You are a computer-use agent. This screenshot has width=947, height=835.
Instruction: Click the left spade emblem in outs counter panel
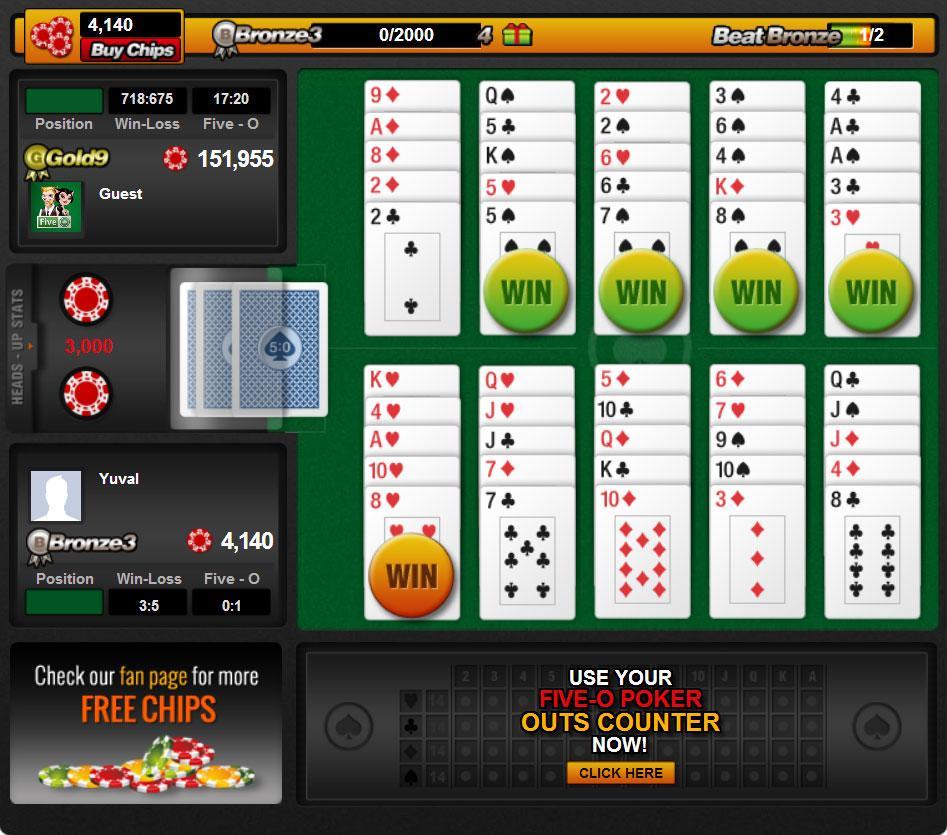point(348,726)
